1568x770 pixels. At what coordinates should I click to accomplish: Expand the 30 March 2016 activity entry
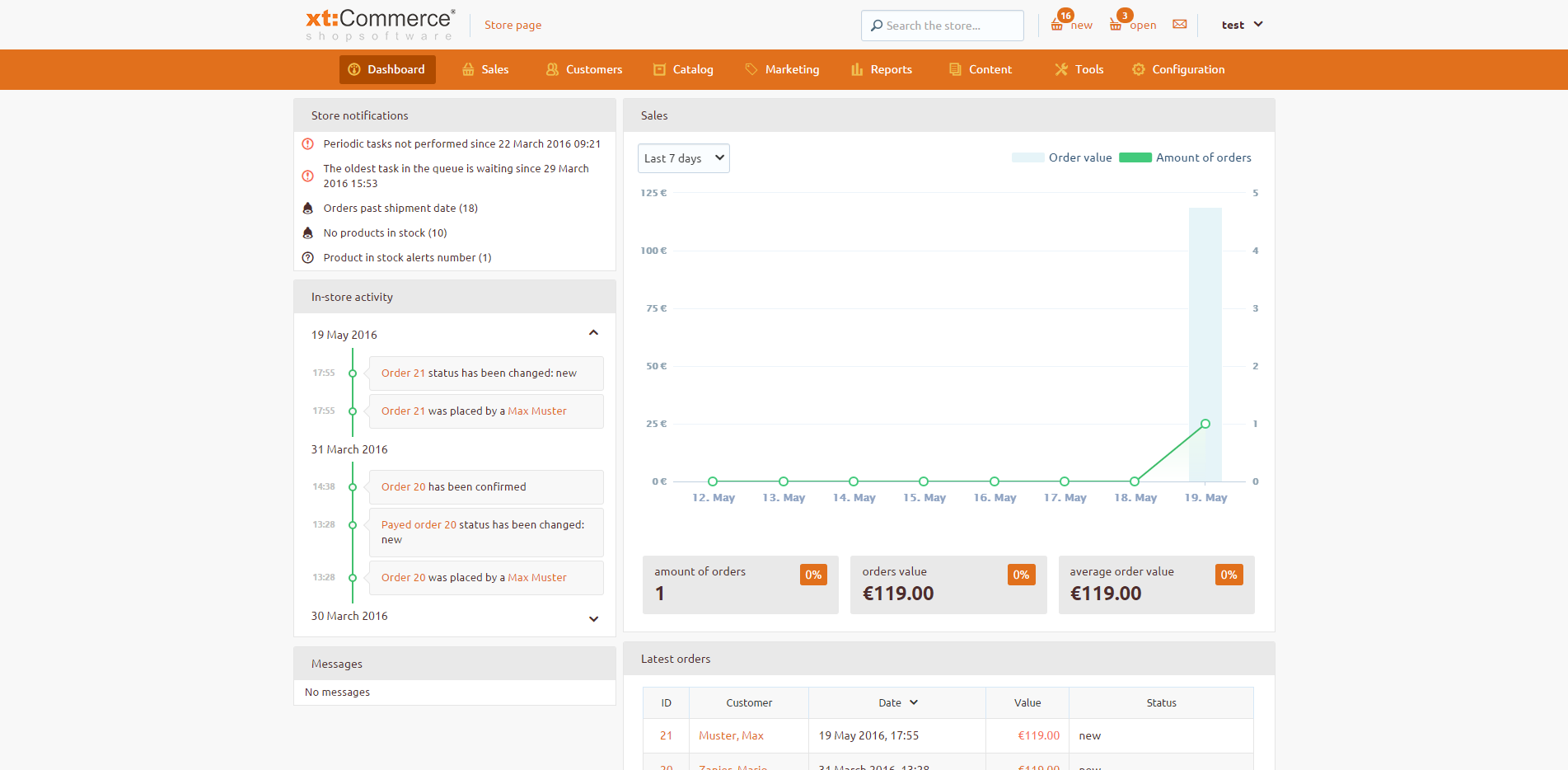[x=592, y=618]
